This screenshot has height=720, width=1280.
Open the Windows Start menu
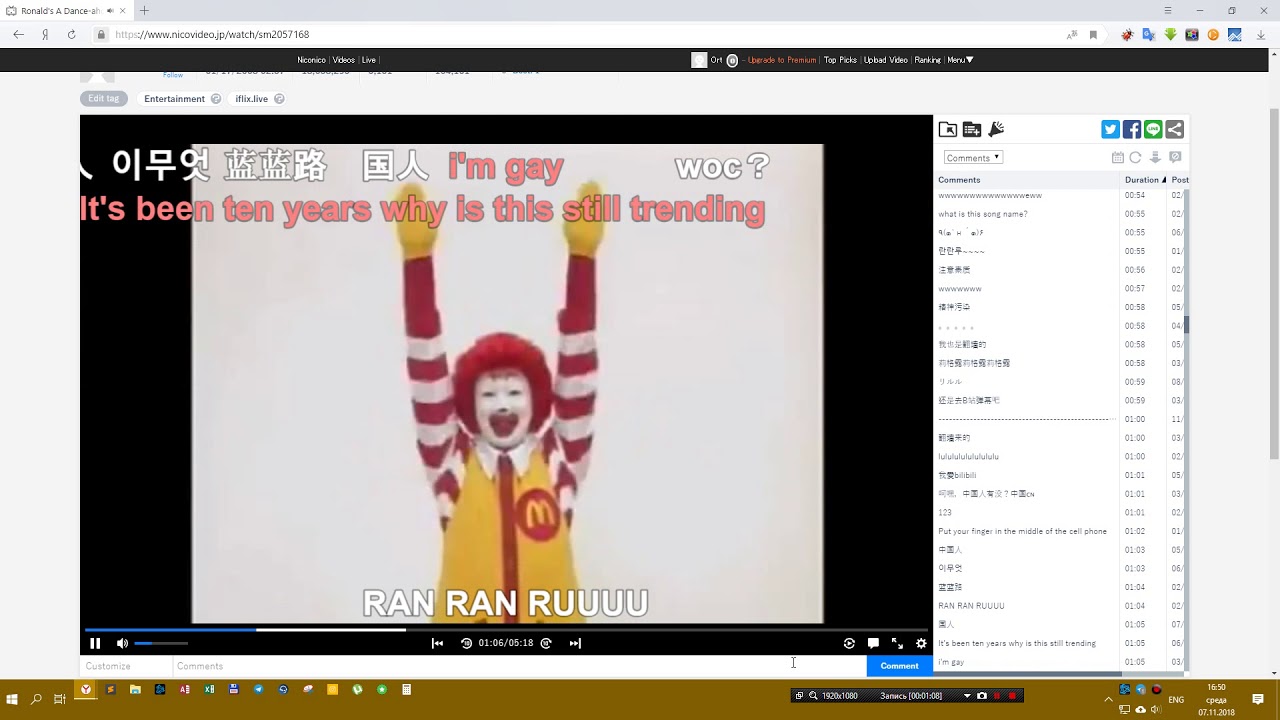12,699
